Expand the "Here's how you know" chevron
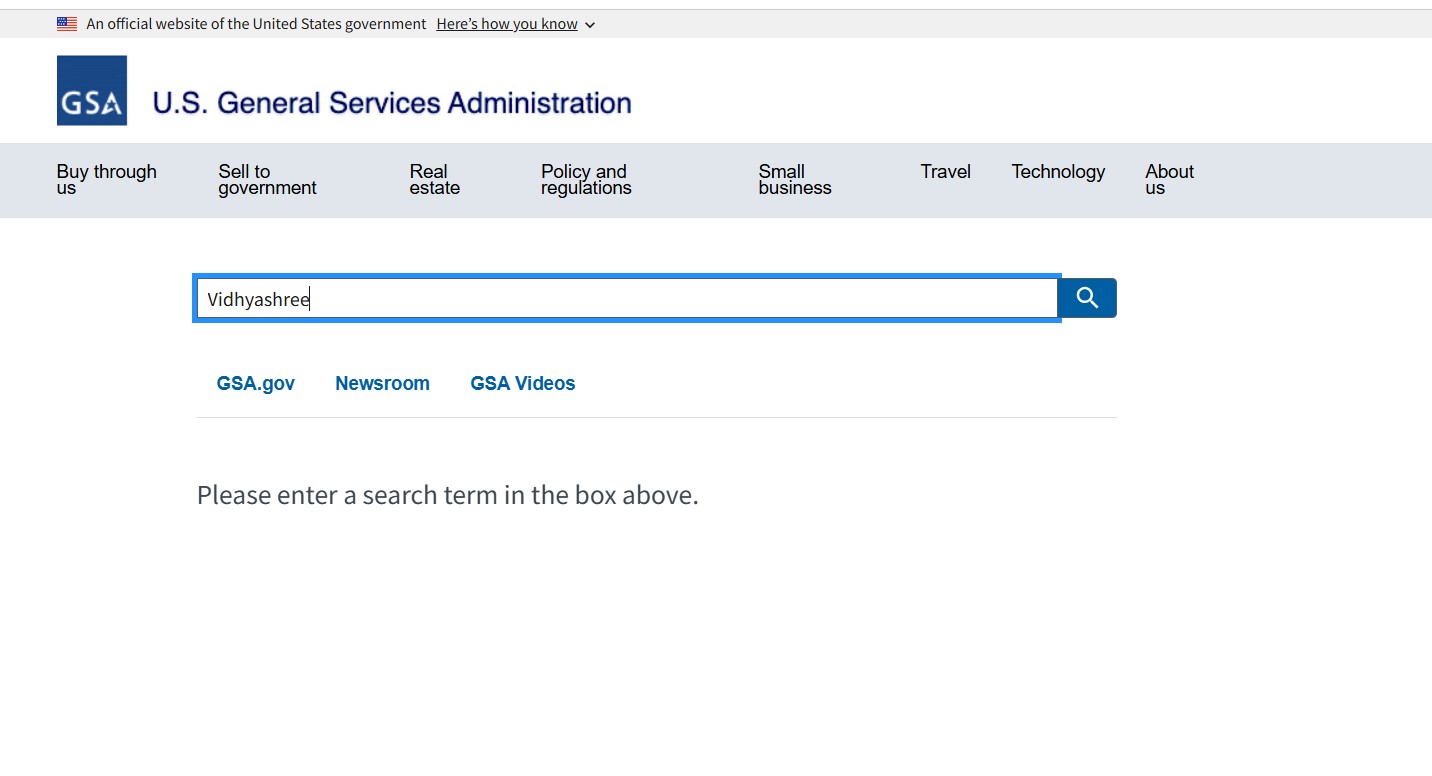 [590, 25]
